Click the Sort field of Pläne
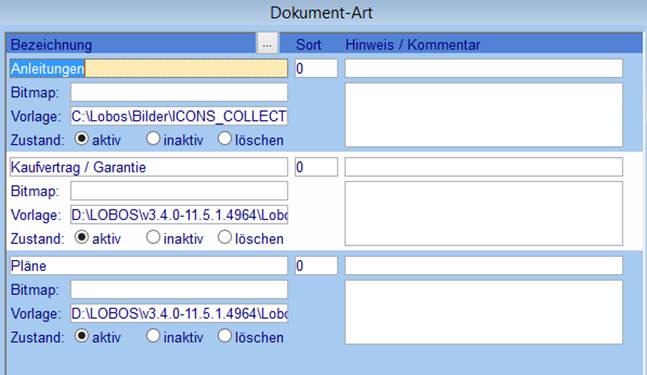 pos(316,266)
